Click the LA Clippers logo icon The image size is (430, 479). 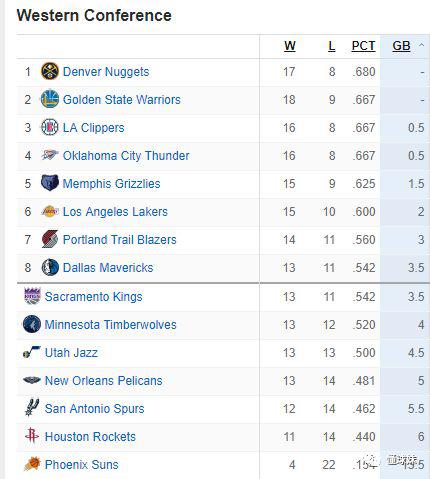50,127
